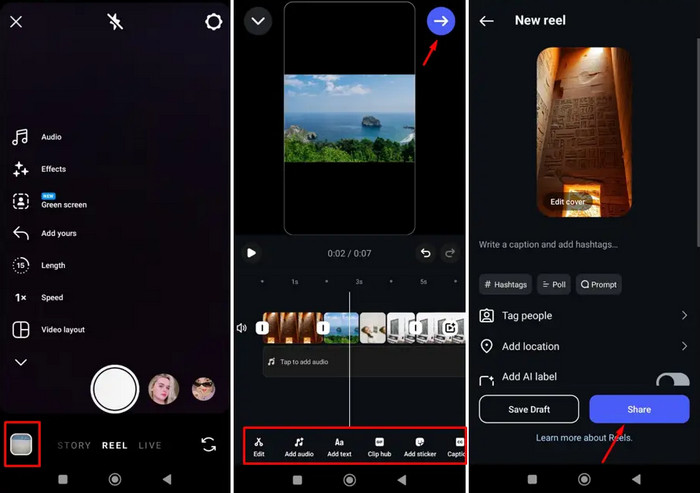The width and height of the screenshot is (700, 493).
Task: Open the Video layout grid icon
Action: click(x=21, y=330)
